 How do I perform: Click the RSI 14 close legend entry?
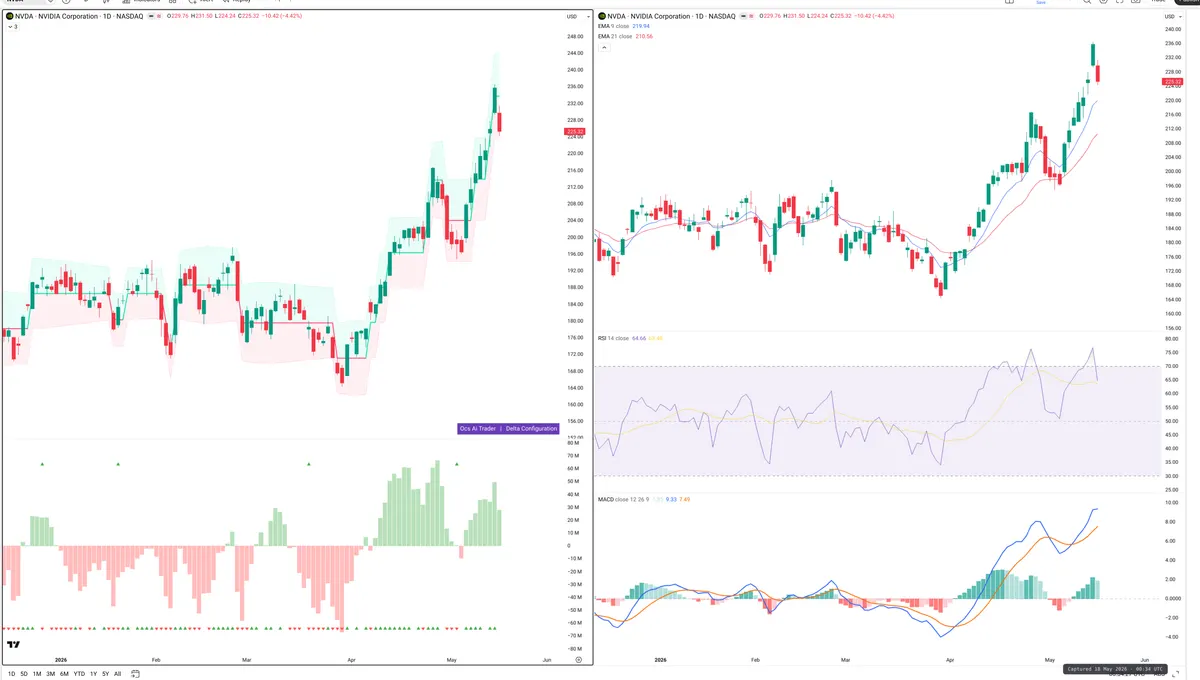click(613, 338)
